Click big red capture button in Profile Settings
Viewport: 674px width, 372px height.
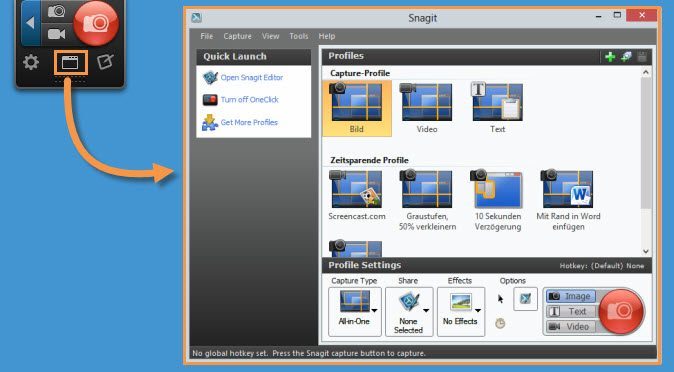point(621,311)
